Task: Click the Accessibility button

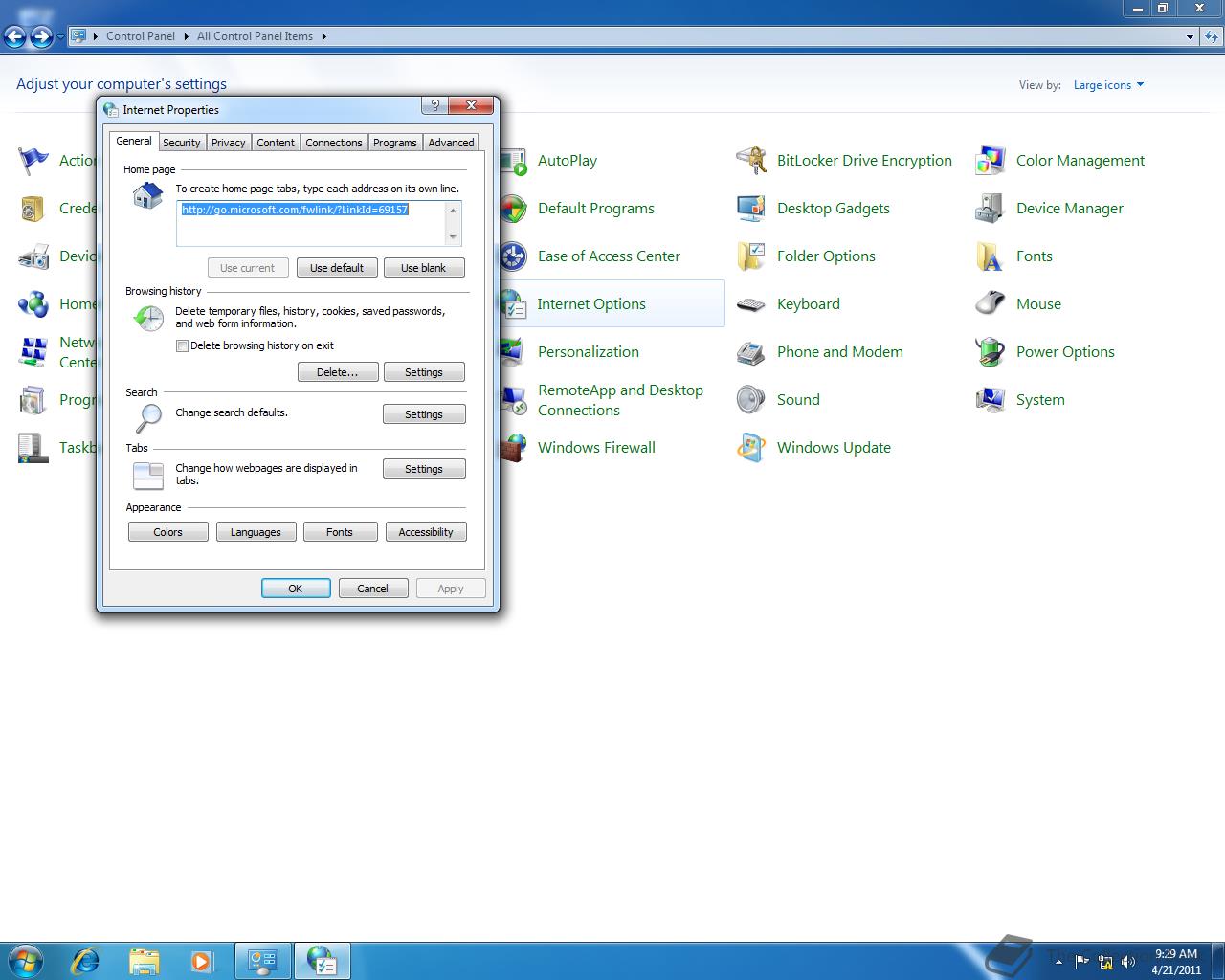Action: 426,532
